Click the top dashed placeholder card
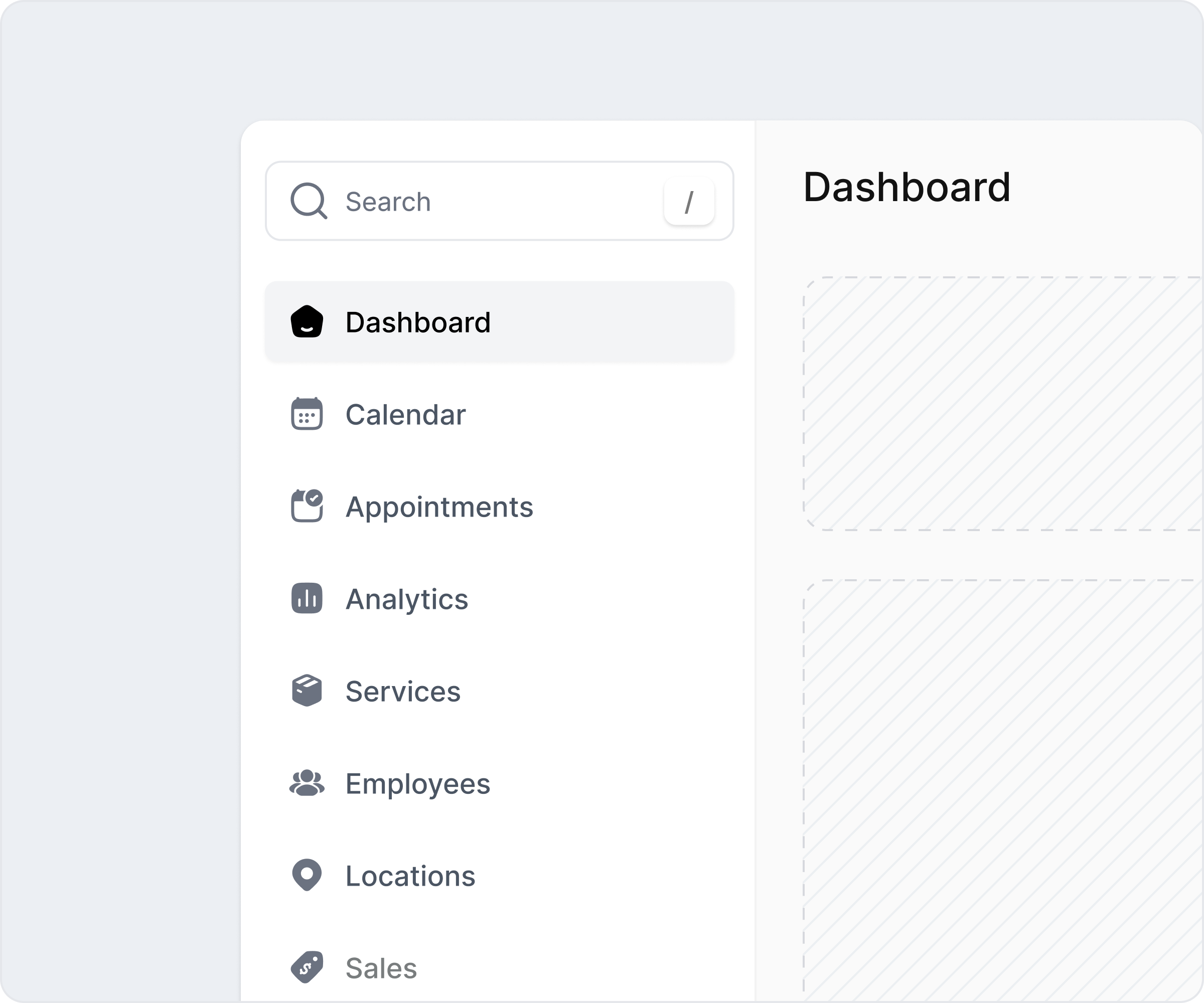Image resolution: width=1204 pixels, height=1003 pixels. coord(1002,404)
